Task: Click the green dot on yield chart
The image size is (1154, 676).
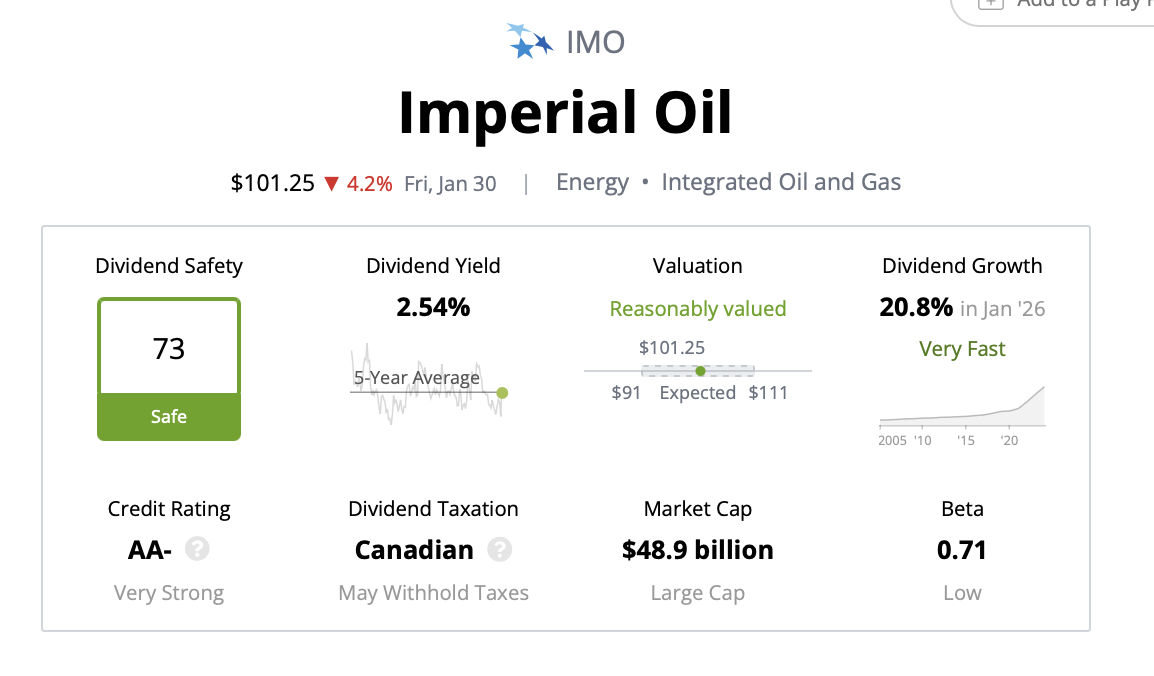Action: [x=502, y=393]
